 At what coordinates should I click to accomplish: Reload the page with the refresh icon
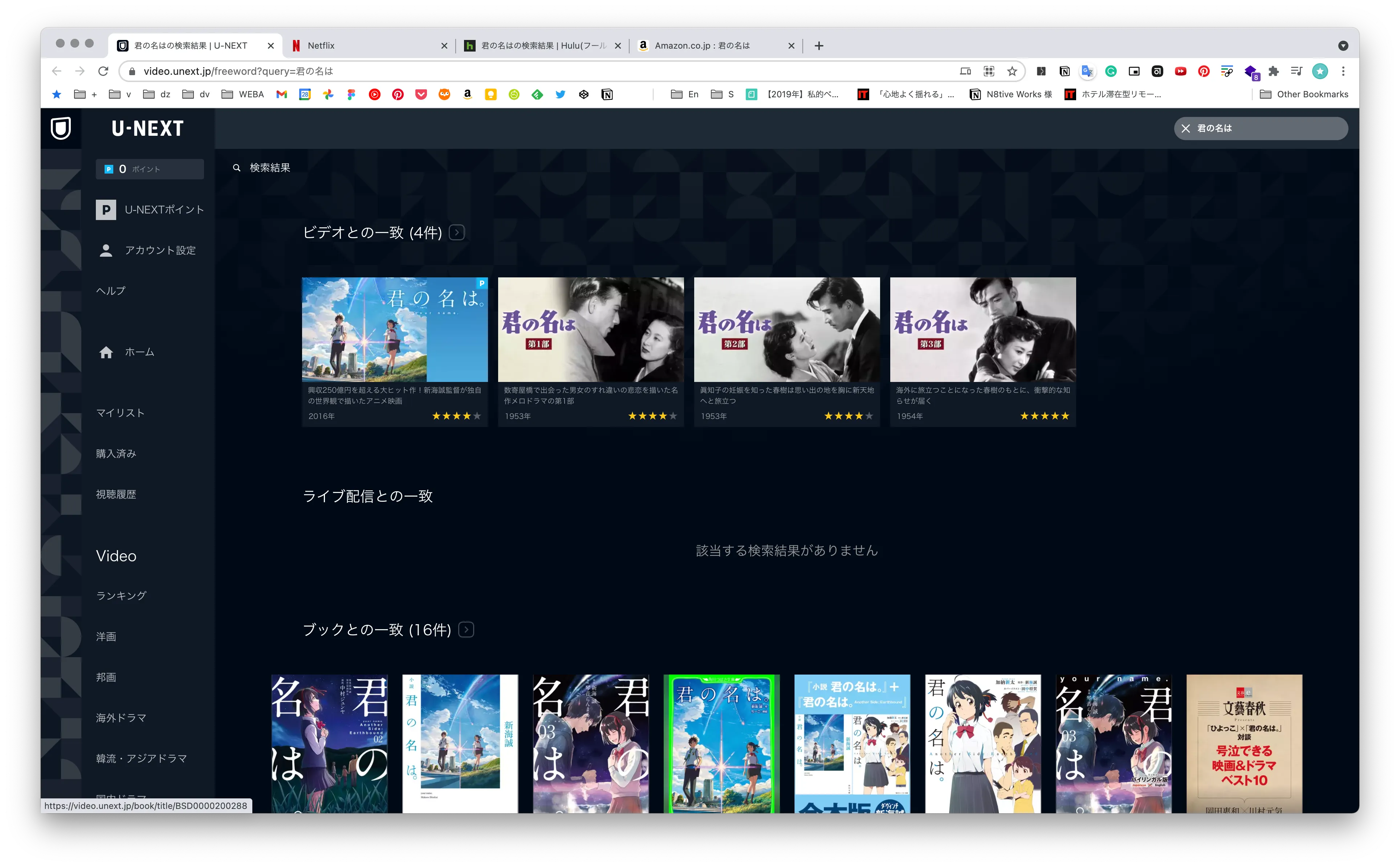[103, 71]
